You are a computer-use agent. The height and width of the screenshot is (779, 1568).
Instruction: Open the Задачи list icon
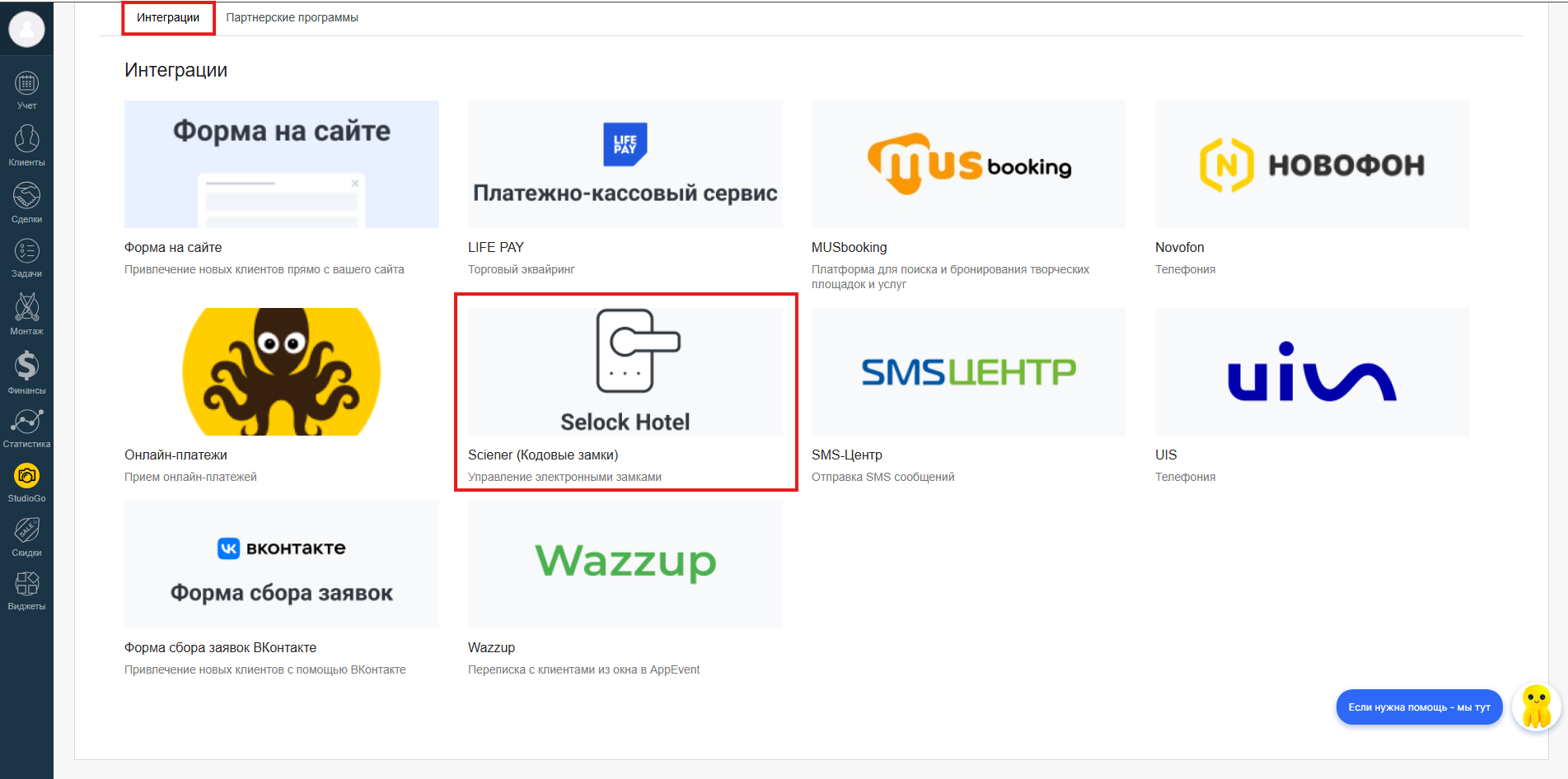[26, 250]
